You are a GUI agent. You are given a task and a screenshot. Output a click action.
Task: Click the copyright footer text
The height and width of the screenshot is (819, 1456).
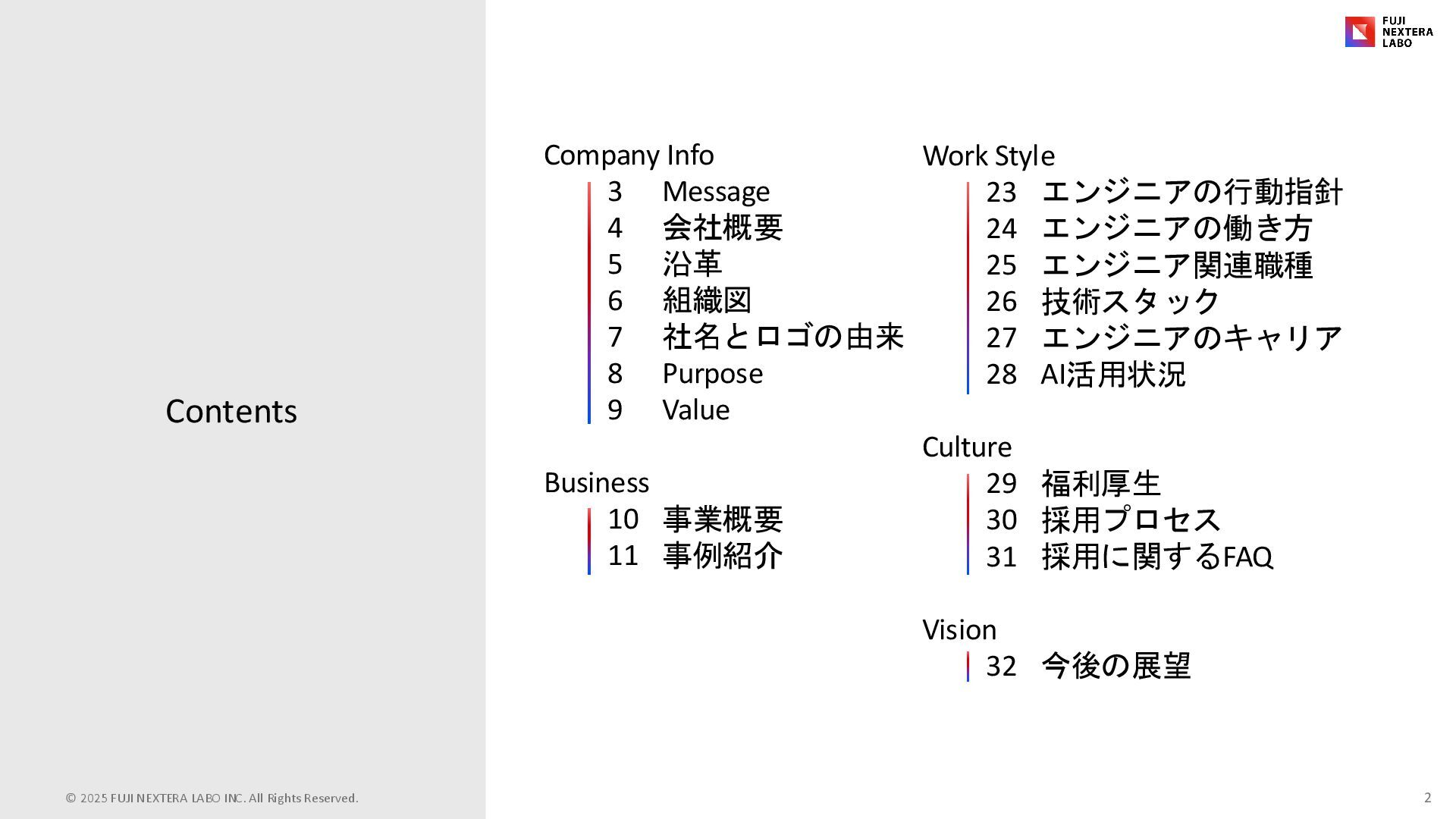[212, 798]
